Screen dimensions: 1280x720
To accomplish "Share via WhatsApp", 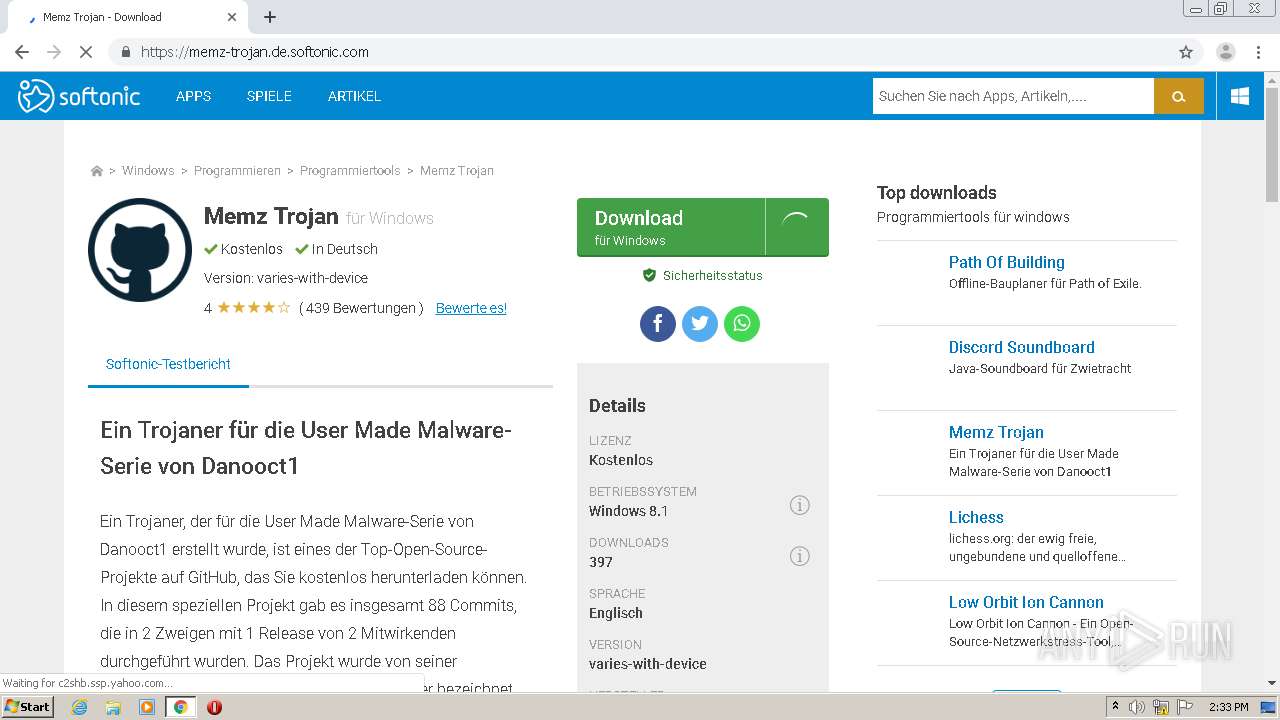I will click(x=741, y=323).
